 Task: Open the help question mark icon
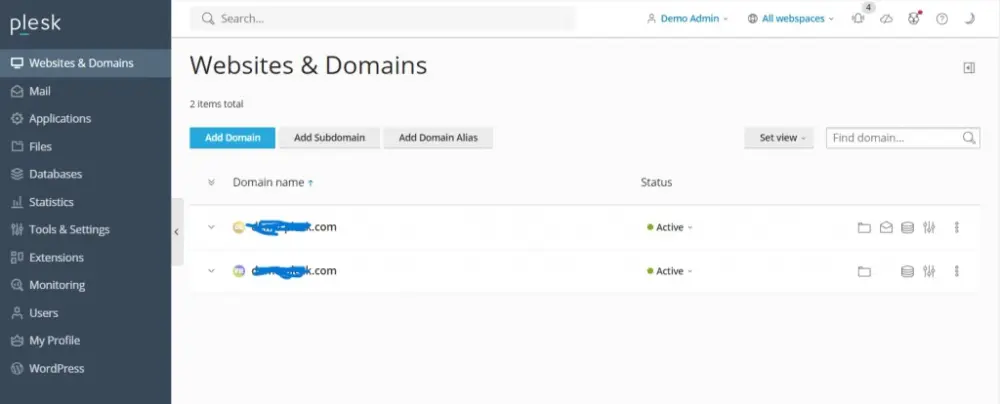click(x=942, y=19)
